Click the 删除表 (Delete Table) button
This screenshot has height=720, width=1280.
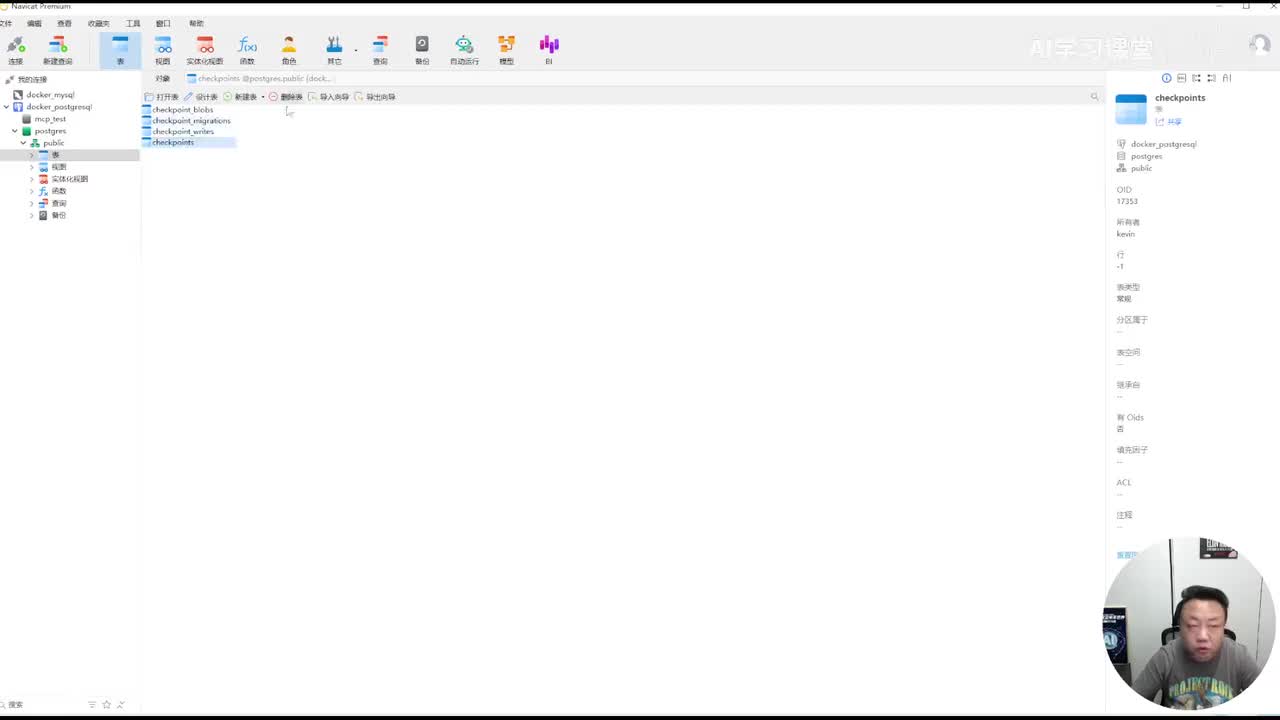click(x=286, y=97)
